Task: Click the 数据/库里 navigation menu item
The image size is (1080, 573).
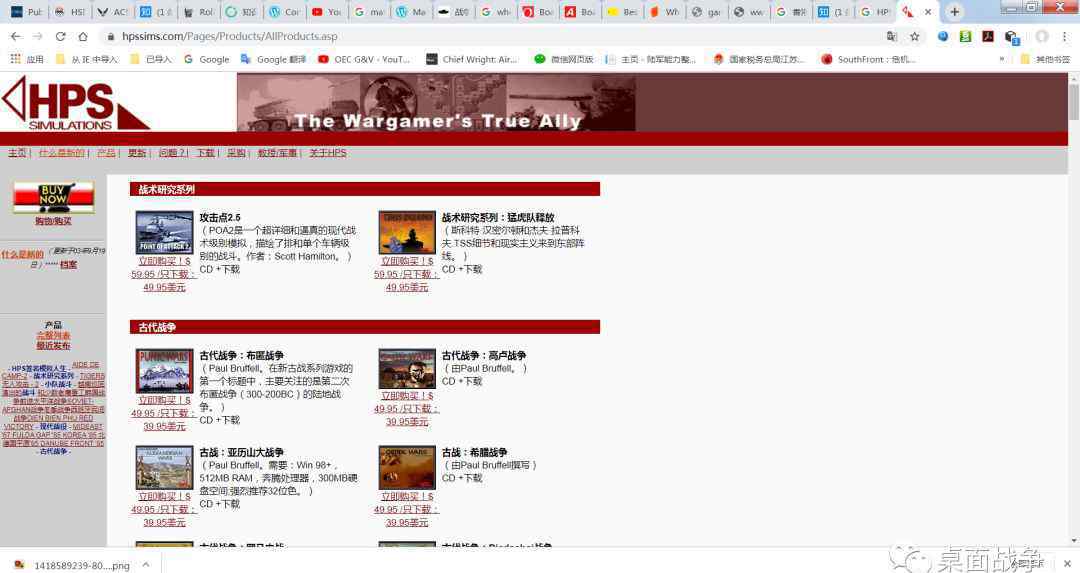Action: pyautogui.click(x=278, y=153)
